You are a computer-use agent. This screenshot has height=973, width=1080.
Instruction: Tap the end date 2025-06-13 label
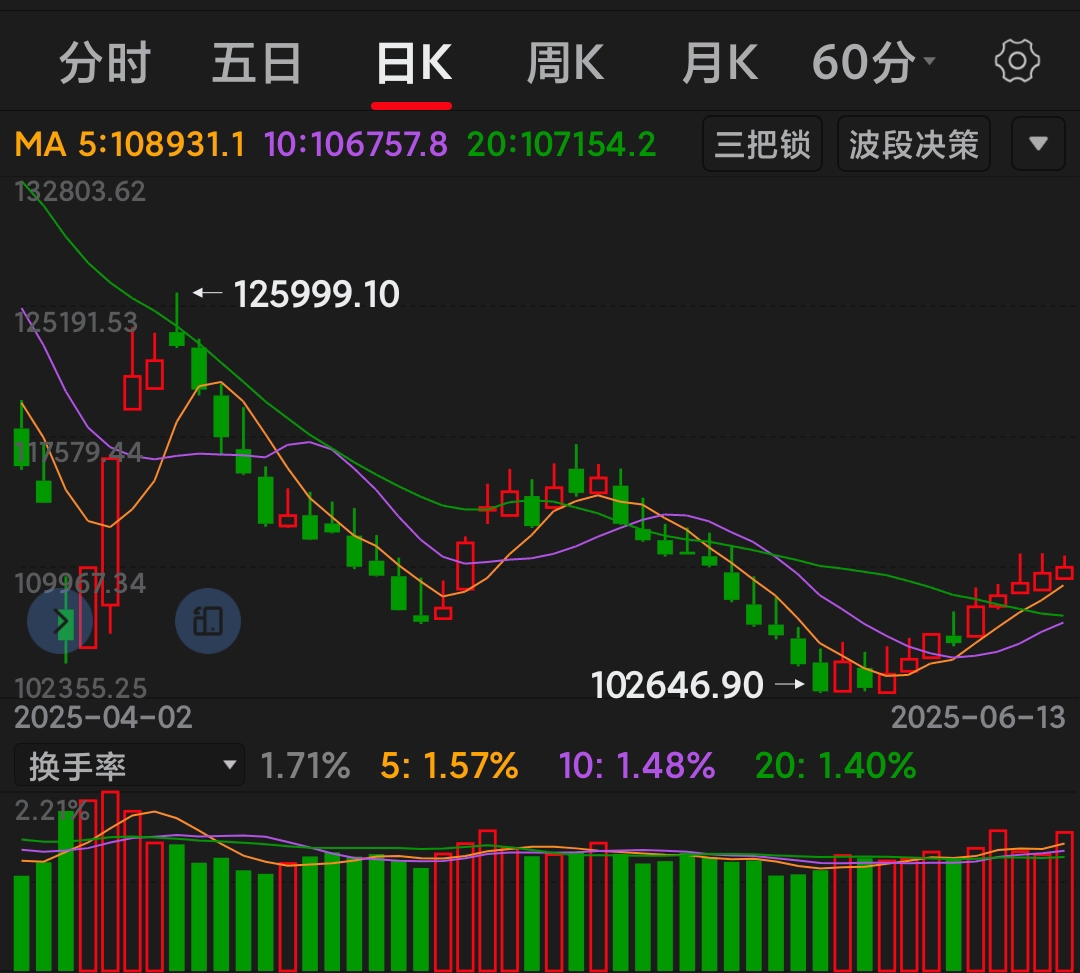pos(978,718)
